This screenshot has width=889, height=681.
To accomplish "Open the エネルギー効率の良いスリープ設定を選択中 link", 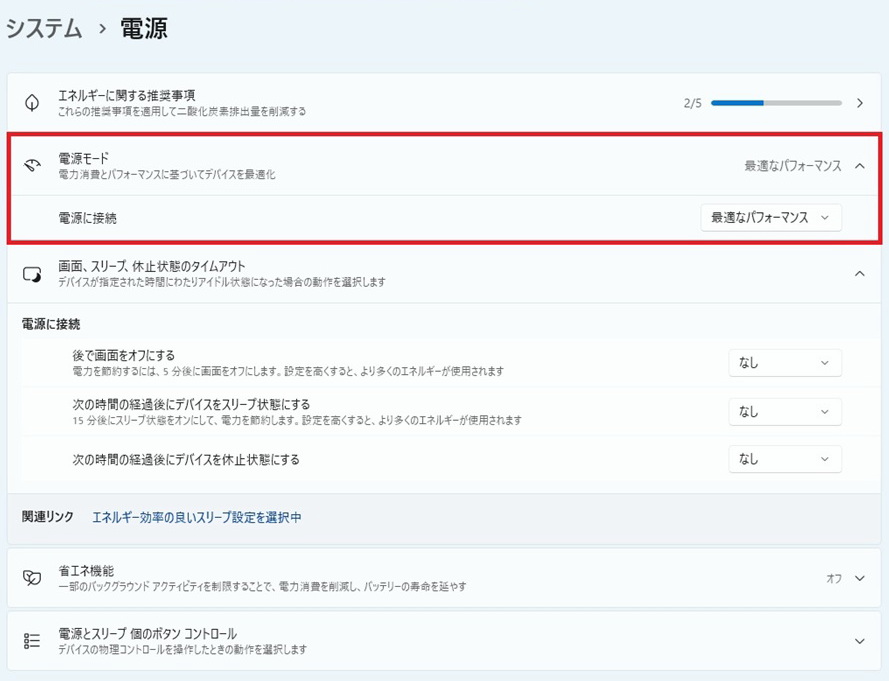I will point(196,517).
